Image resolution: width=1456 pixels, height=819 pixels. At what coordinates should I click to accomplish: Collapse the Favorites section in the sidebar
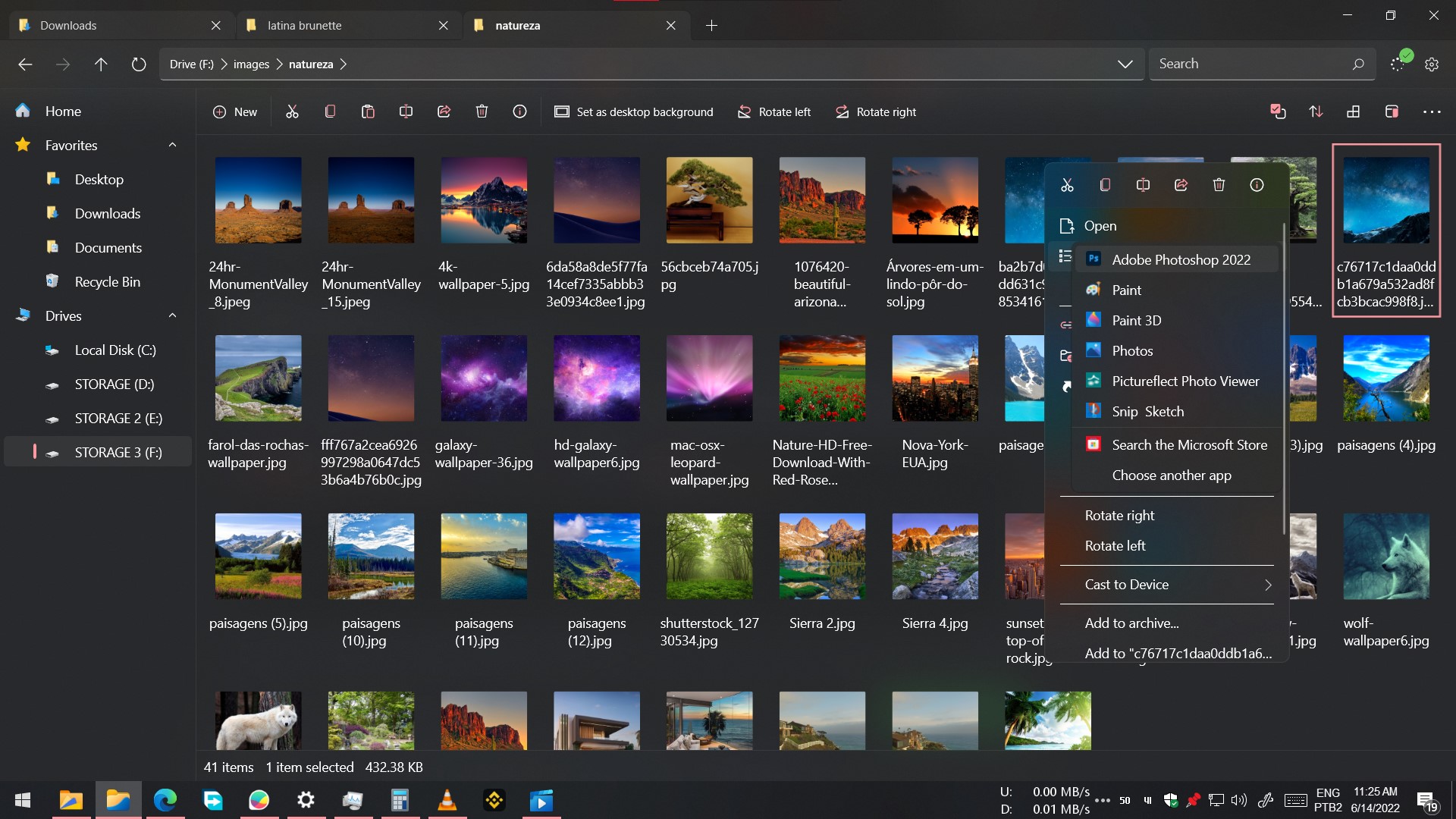172,145
